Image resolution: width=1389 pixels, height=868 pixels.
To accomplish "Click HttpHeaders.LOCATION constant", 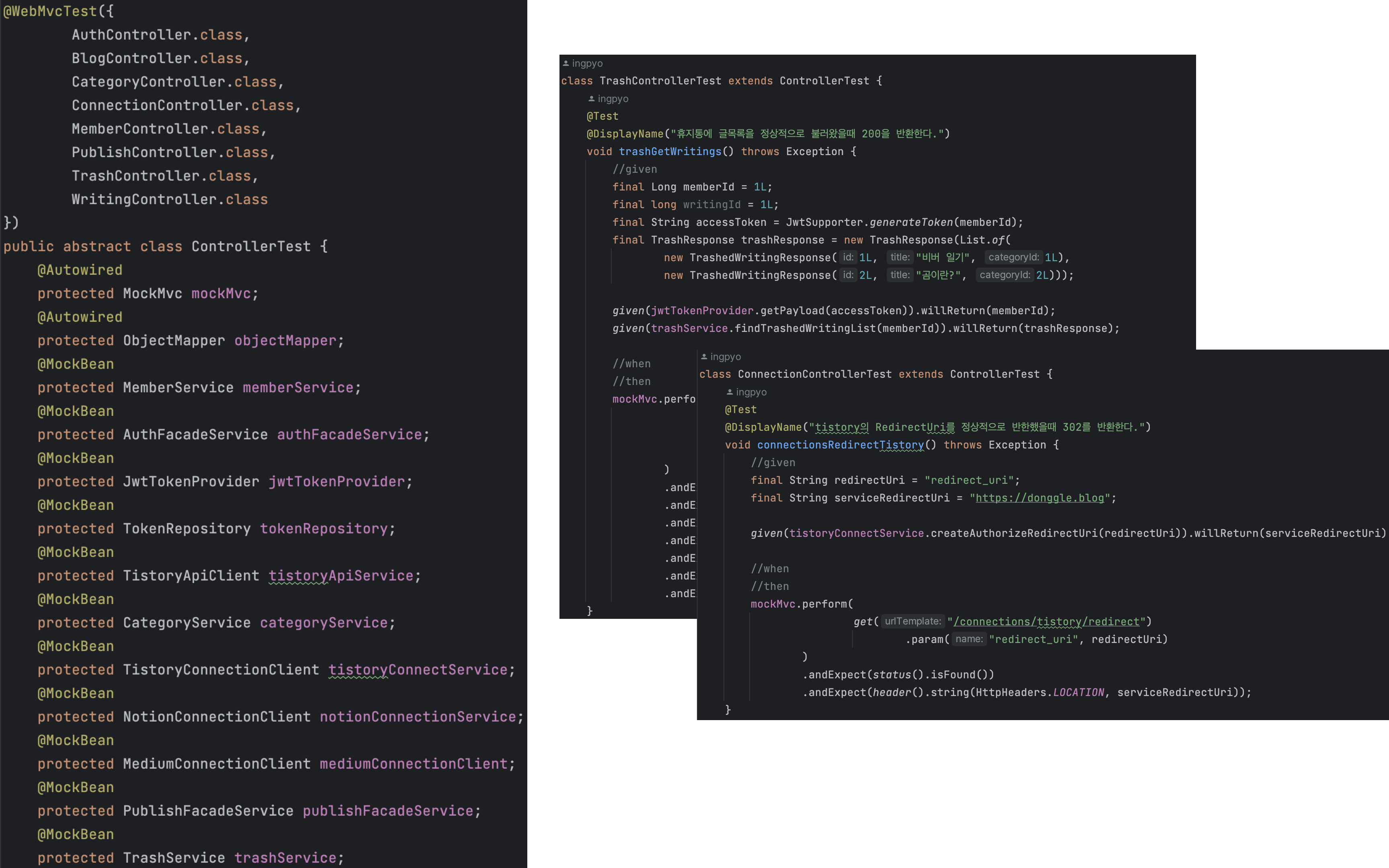I will point(1039,692).
